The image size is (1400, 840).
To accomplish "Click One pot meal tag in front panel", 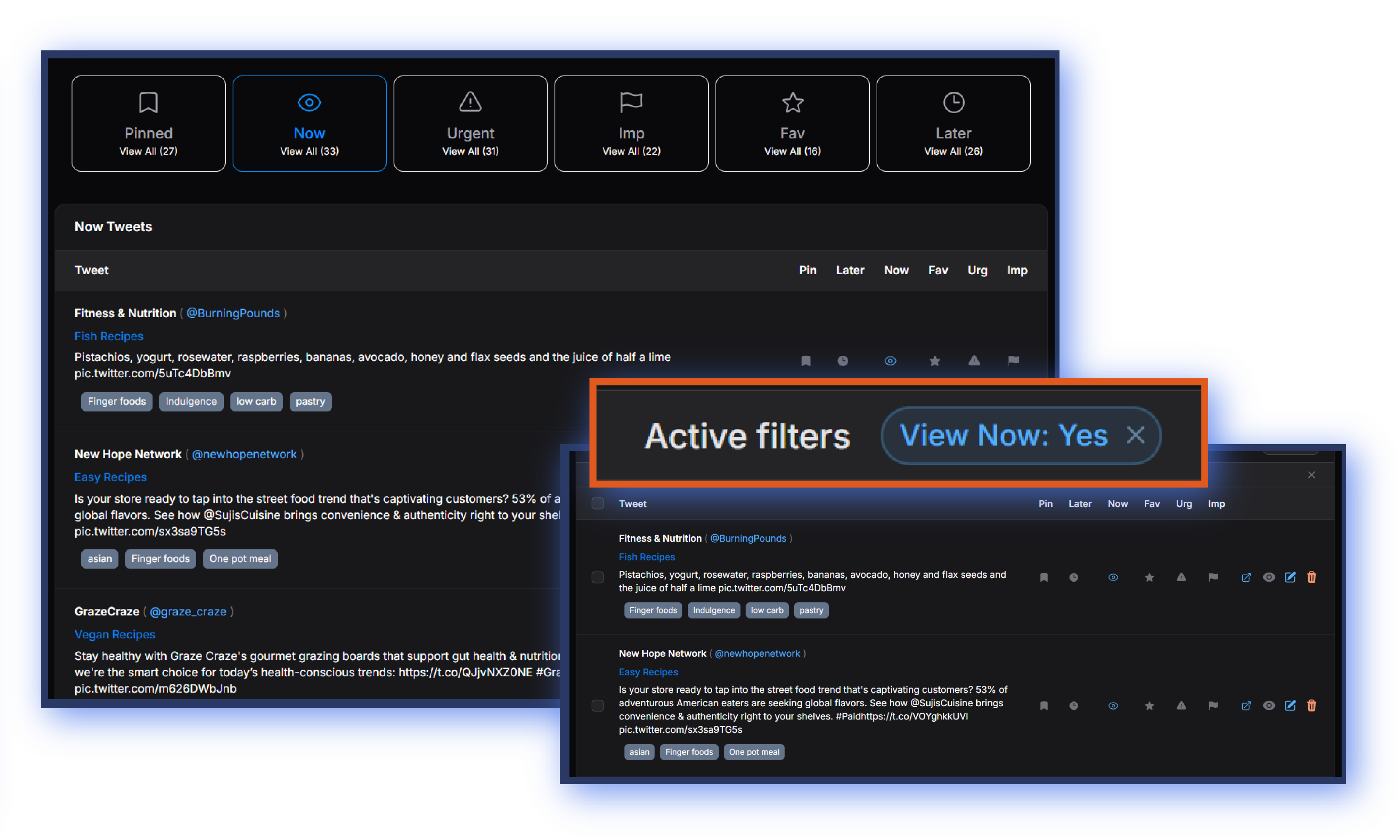I will point(754,752).
